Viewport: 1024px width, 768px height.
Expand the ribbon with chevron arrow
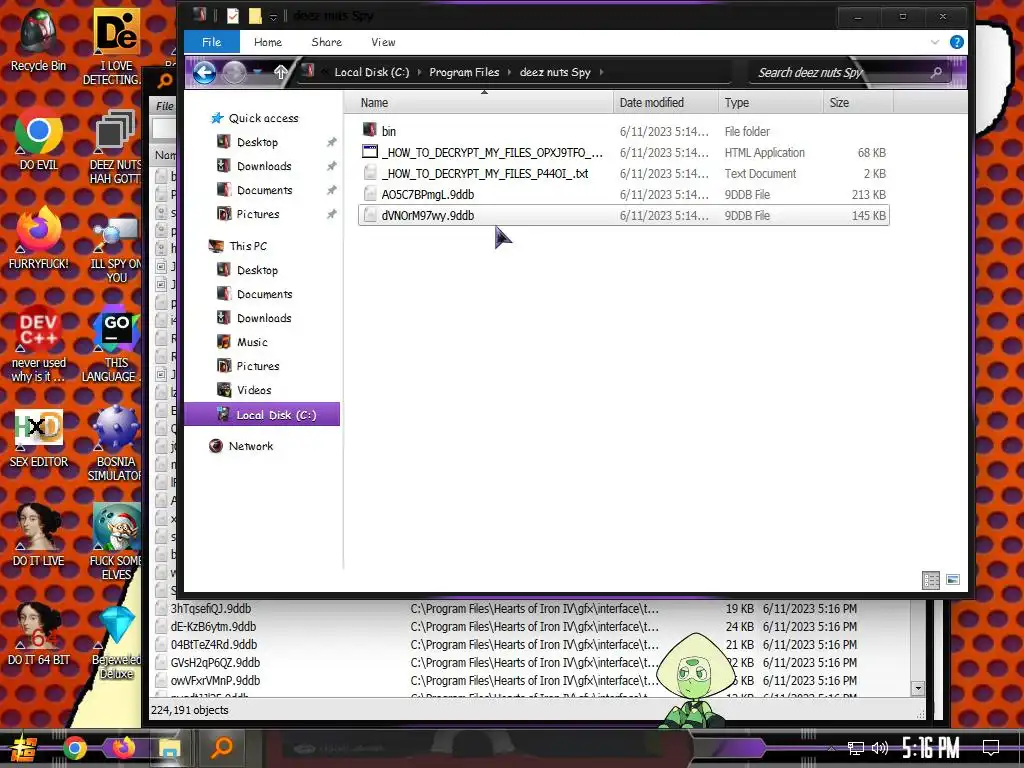click(x=935, y=42)
